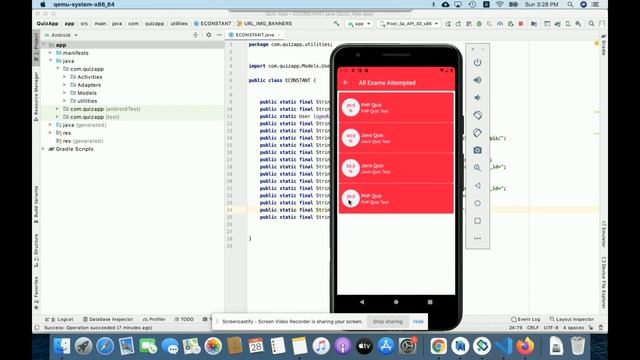
Task: Open Google Chrome from the Dock
Action: click(x=438, y=346)
